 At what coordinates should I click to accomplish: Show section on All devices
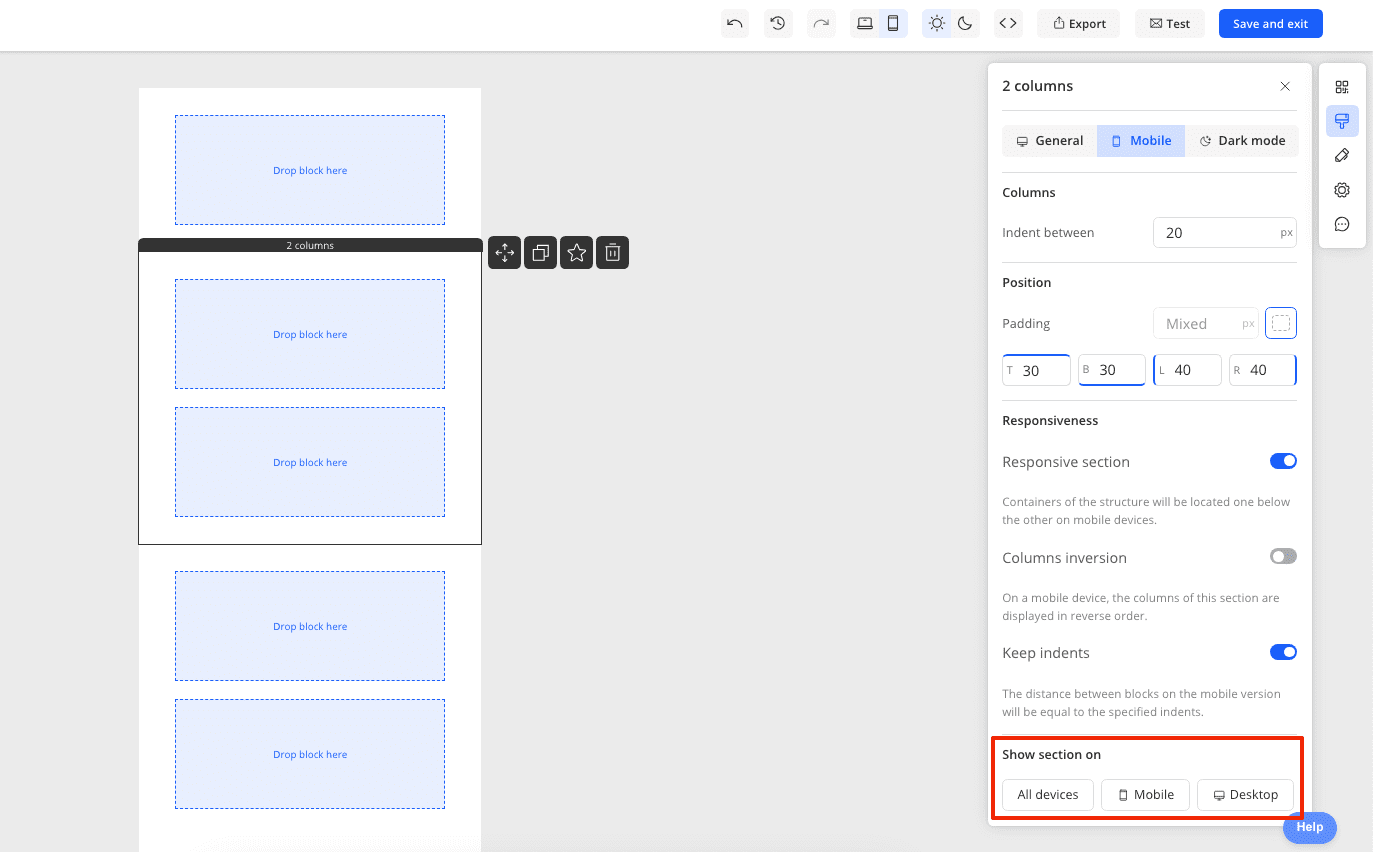tap(1048, 795)
